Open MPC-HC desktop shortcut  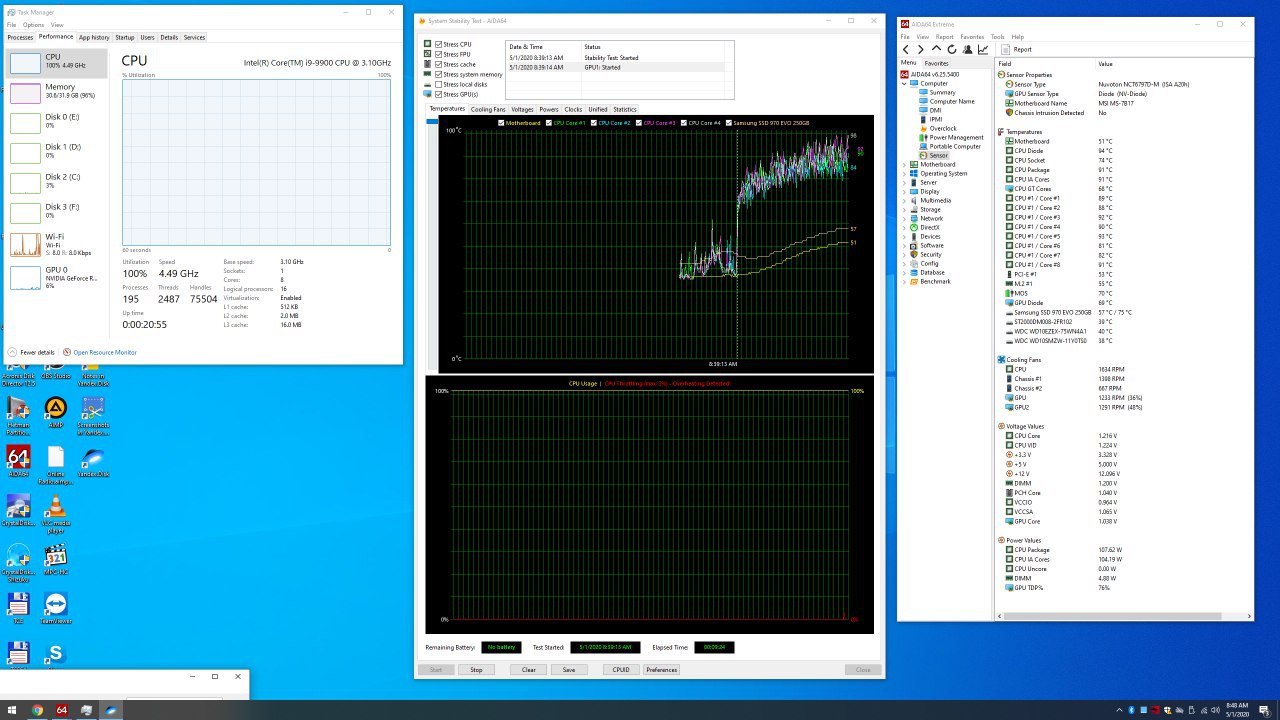(56, 560)
